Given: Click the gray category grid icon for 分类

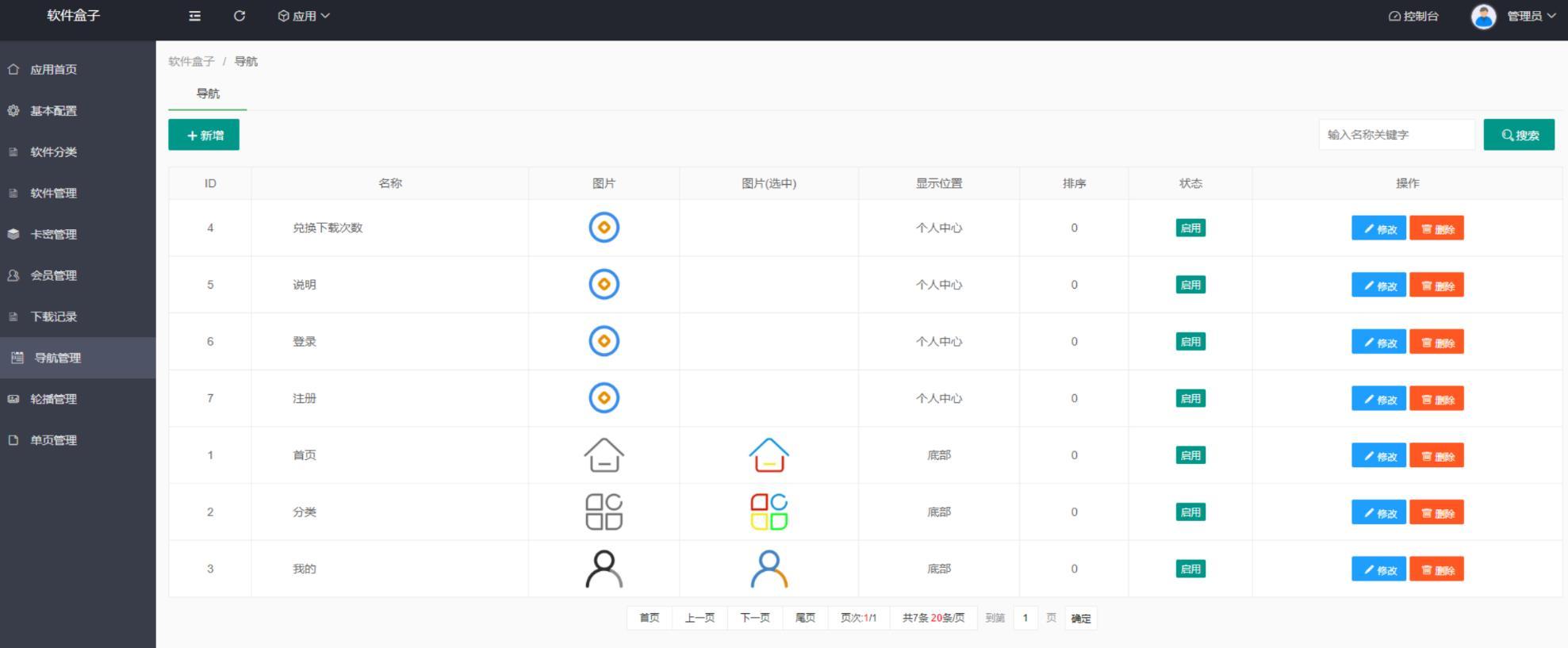Looking at the screenshot, I should 604,512.
